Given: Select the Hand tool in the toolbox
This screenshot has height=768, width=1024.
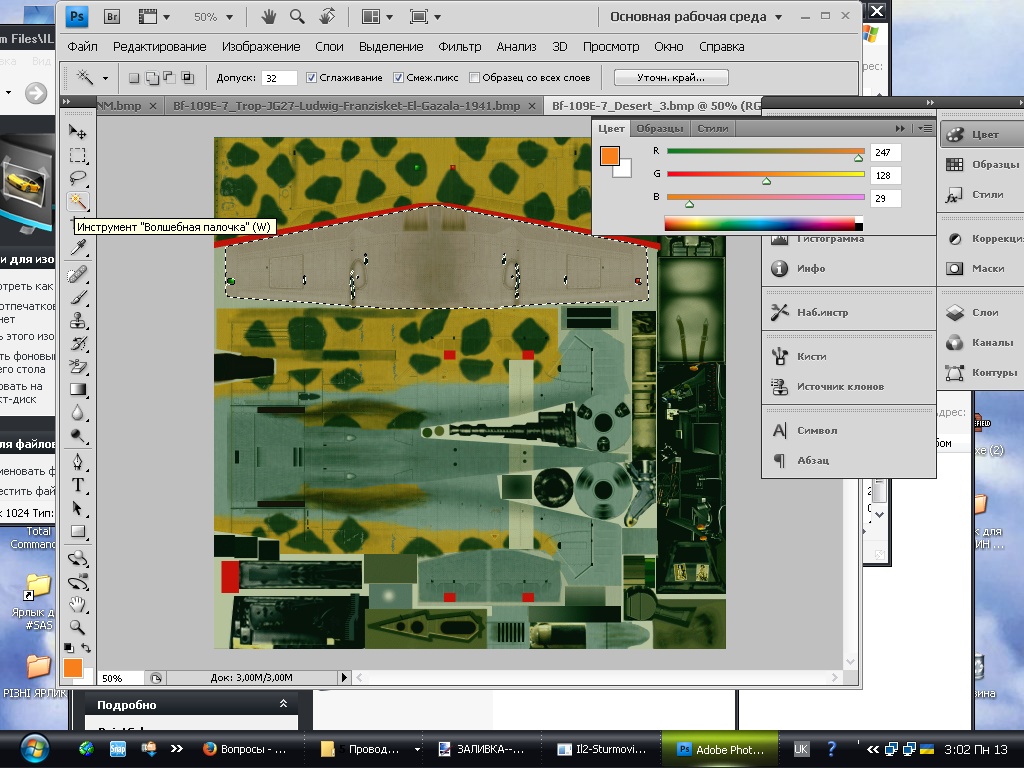Looking at the screenshot, I should click(x=77, y=604).
